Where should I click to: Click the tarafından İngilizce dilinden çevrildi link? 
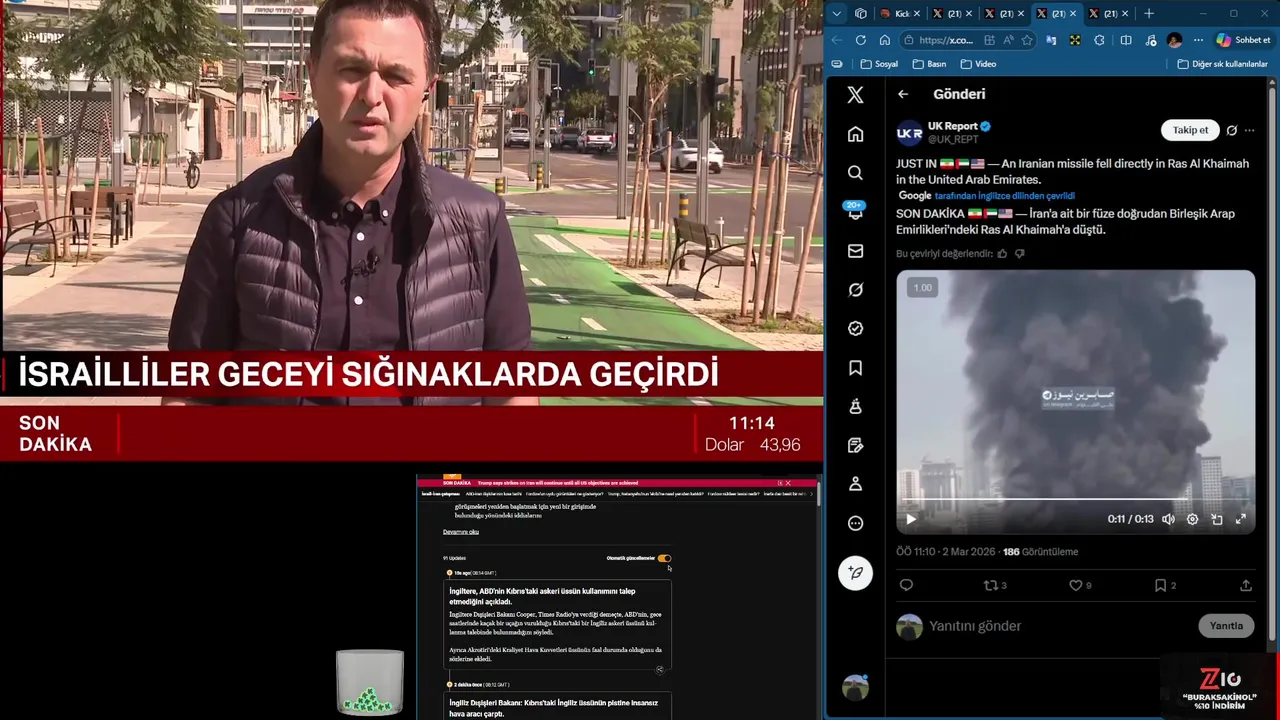coord(1005,196)
